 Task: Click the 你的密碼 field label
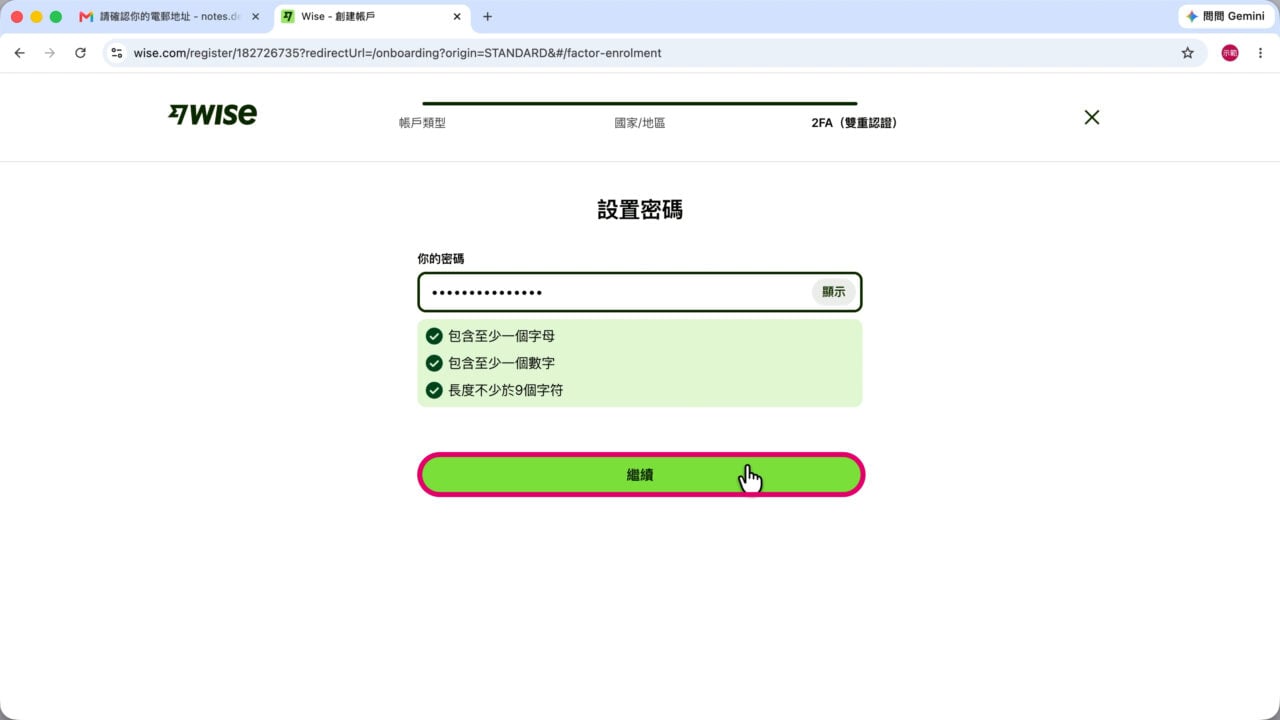[x=441, y=259]
